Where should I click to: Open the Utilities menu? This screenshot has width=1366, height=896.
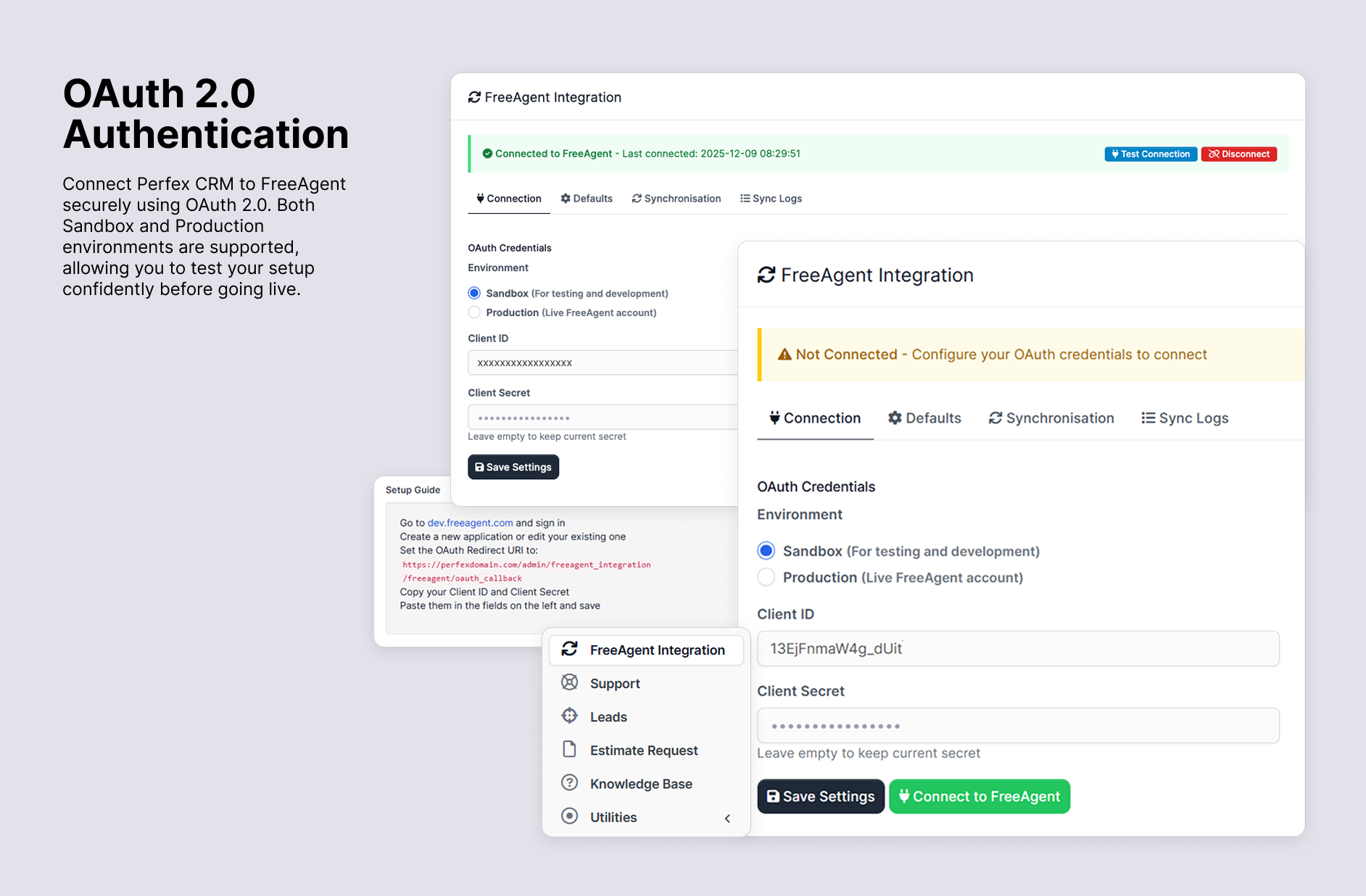(x=613, y=817)
